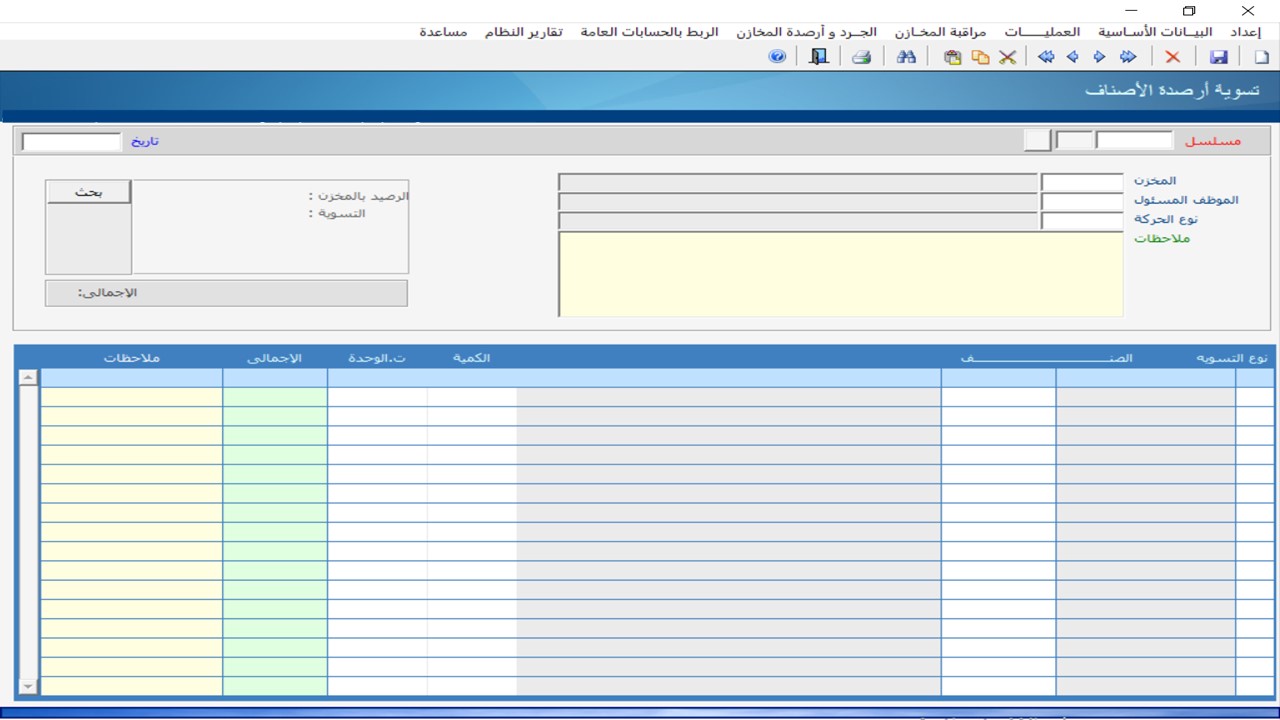
Task: Click in the yellow ملاحظات notes text area
Action: tap(840, 274)
